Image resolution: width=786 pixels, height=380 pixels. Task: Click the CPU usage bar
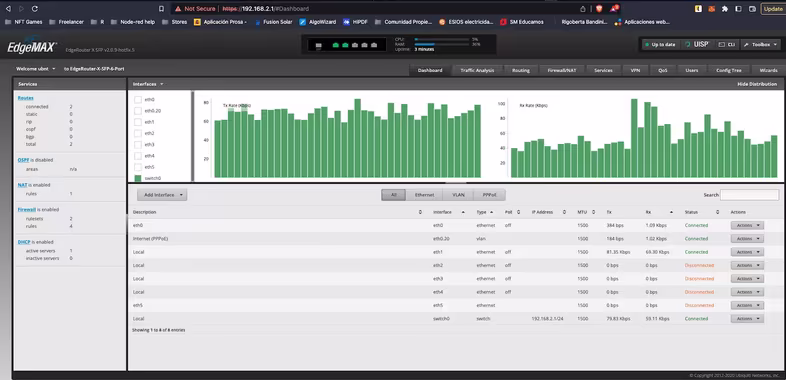441,39
